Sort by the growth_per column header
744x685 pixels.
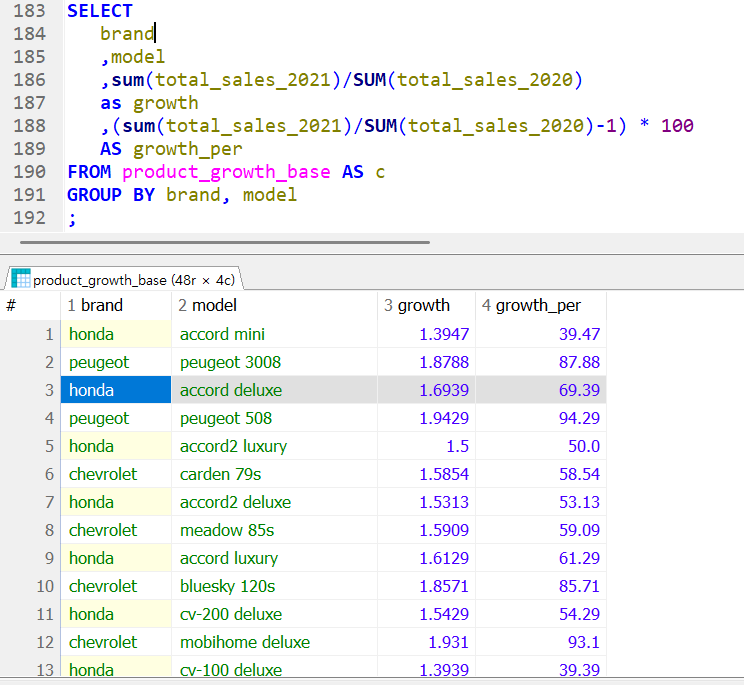tap(541, 305)
